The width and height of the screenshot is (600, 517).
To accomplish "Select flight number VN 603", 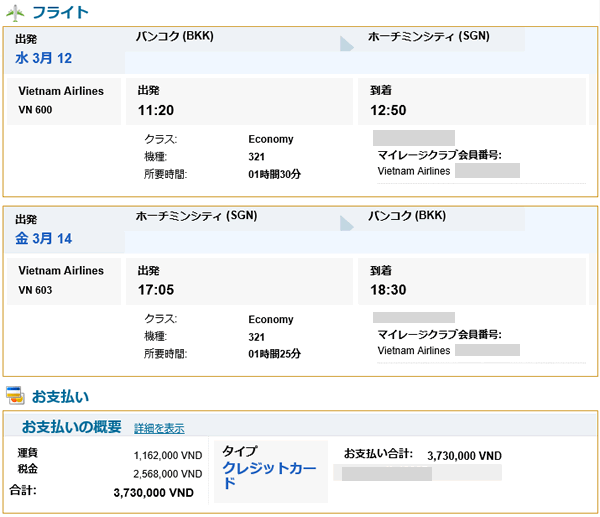I will click(x=35, y=290).
